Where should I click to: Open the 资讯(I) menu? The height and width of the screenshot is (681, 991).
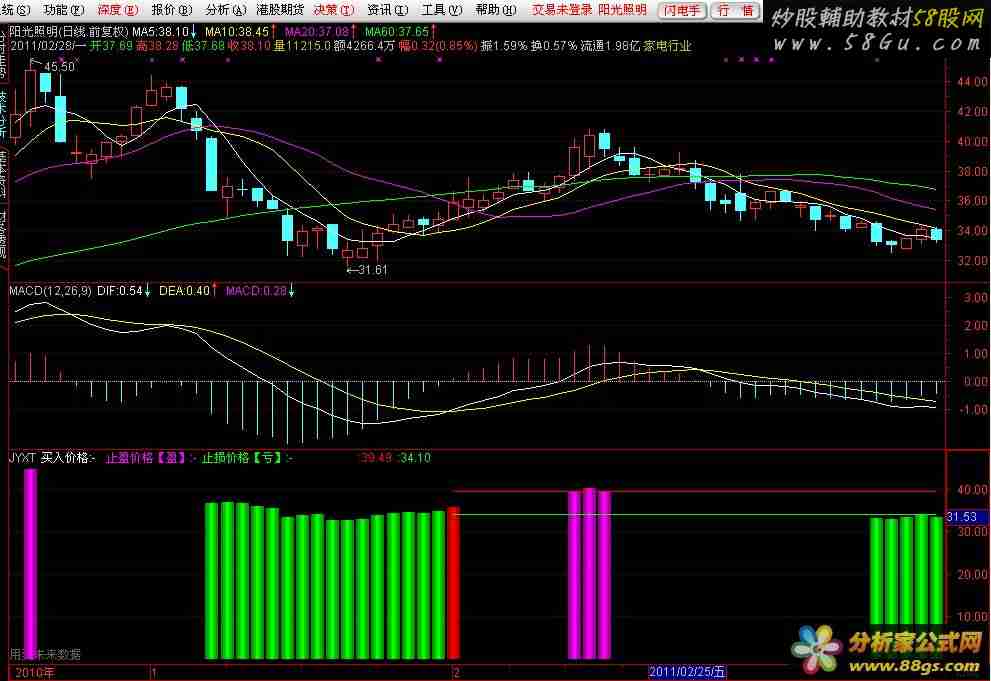point(387,10)
